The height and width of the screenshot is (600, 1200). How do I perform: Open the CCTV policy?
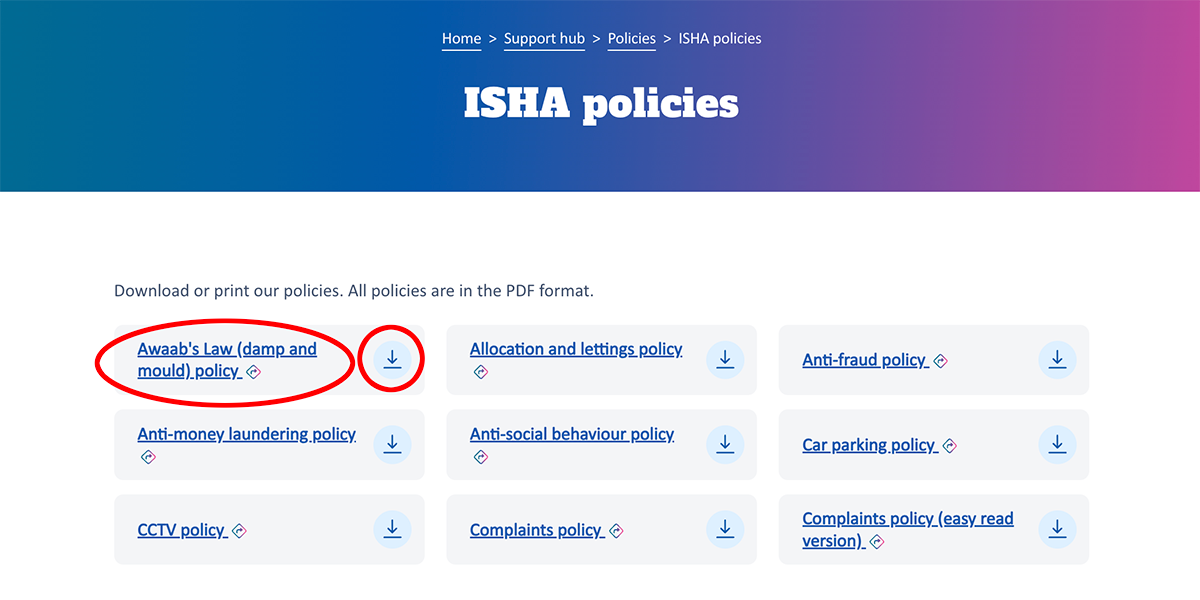coord(183,529)
